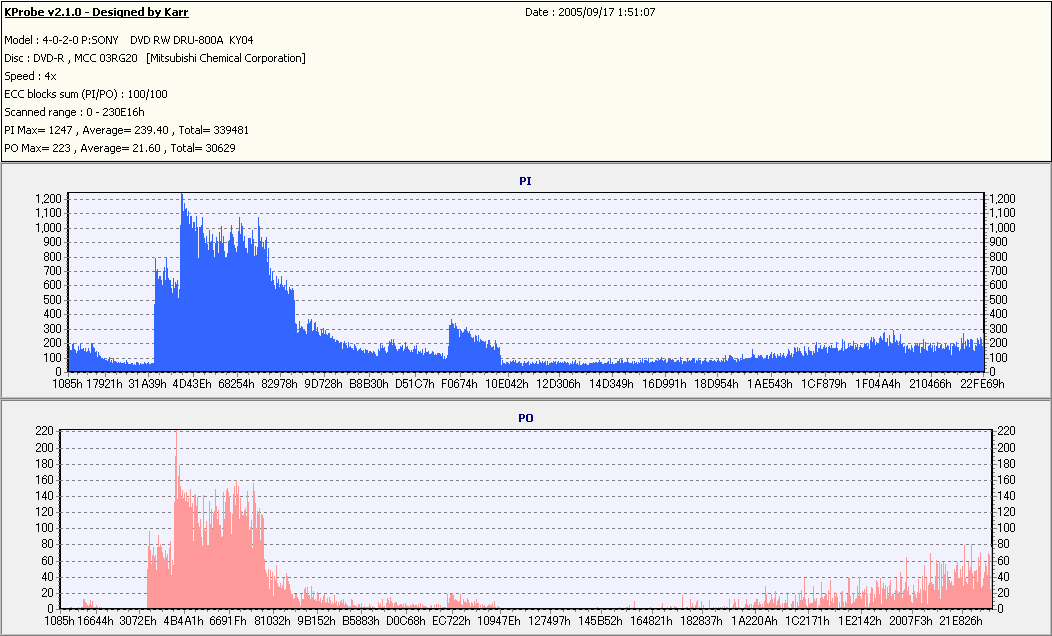
Task: Click the 'PI' chart title
Action: 525,181
